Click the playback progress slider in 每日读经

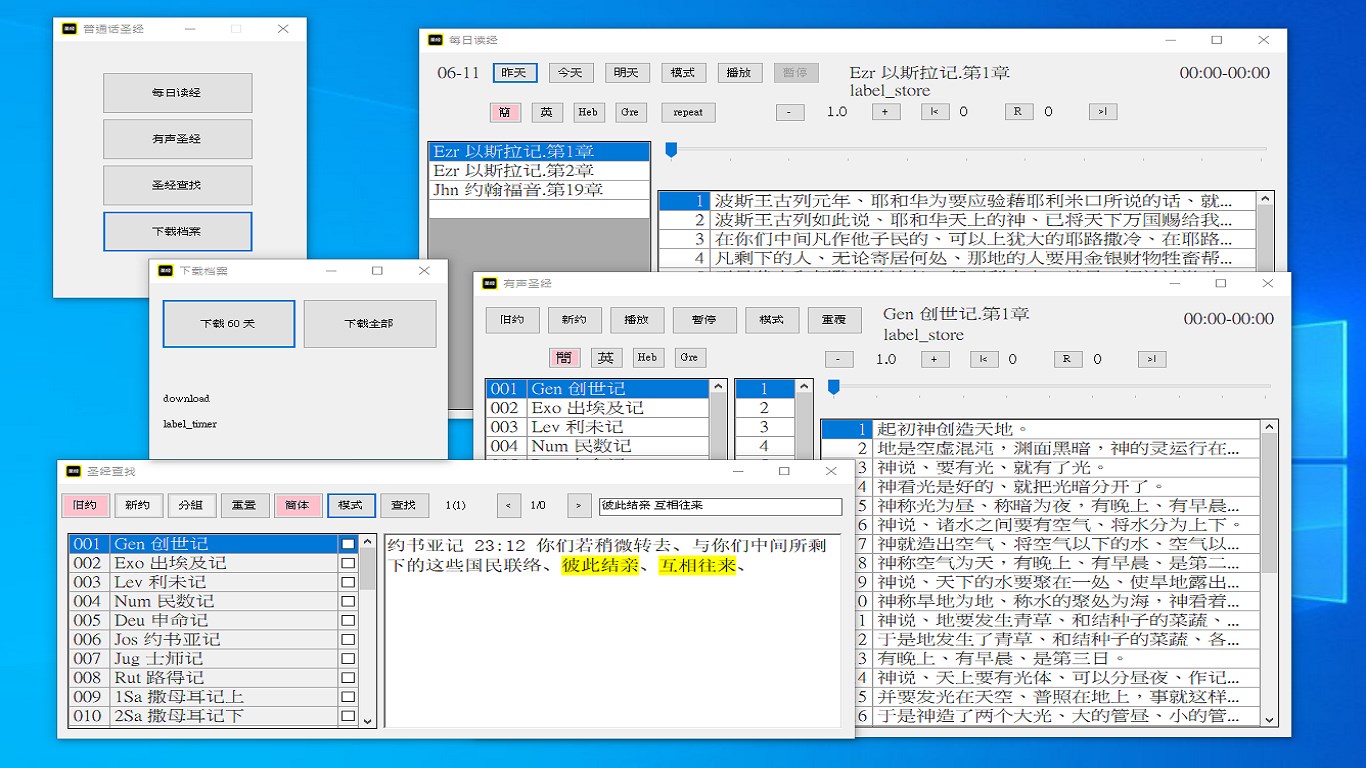coord(968,150)
